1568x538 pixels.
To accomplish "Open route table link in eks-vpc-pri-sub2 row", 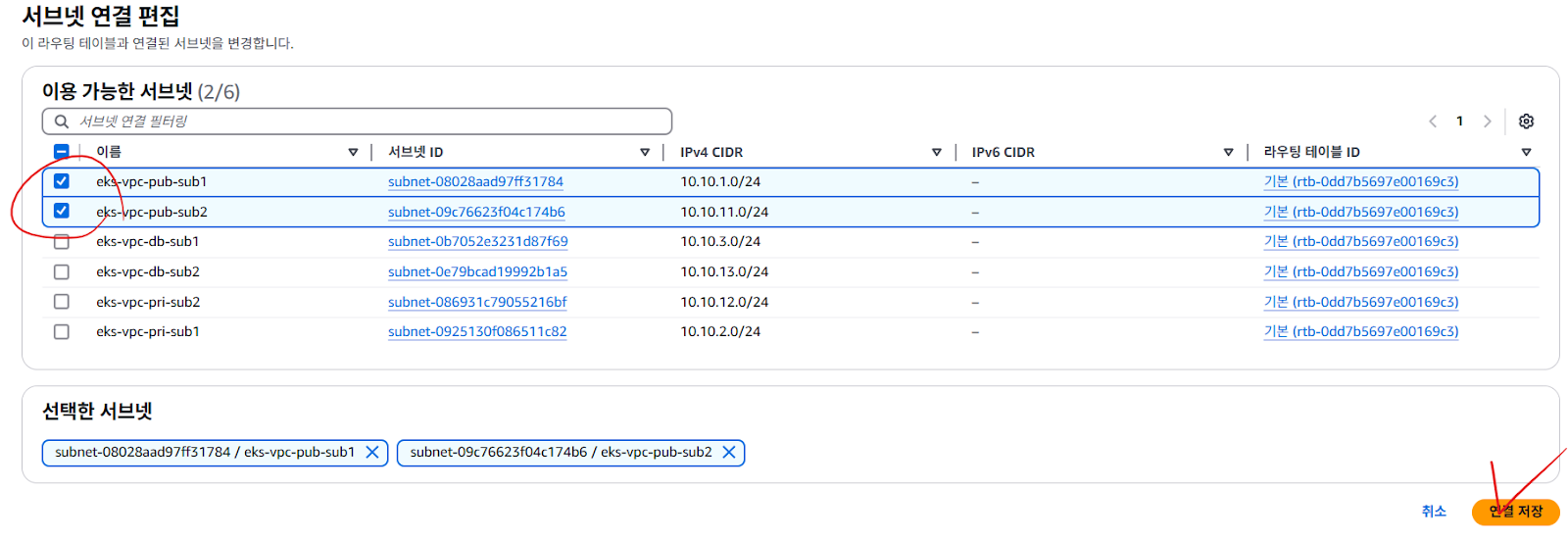I will pos(1361,302).
